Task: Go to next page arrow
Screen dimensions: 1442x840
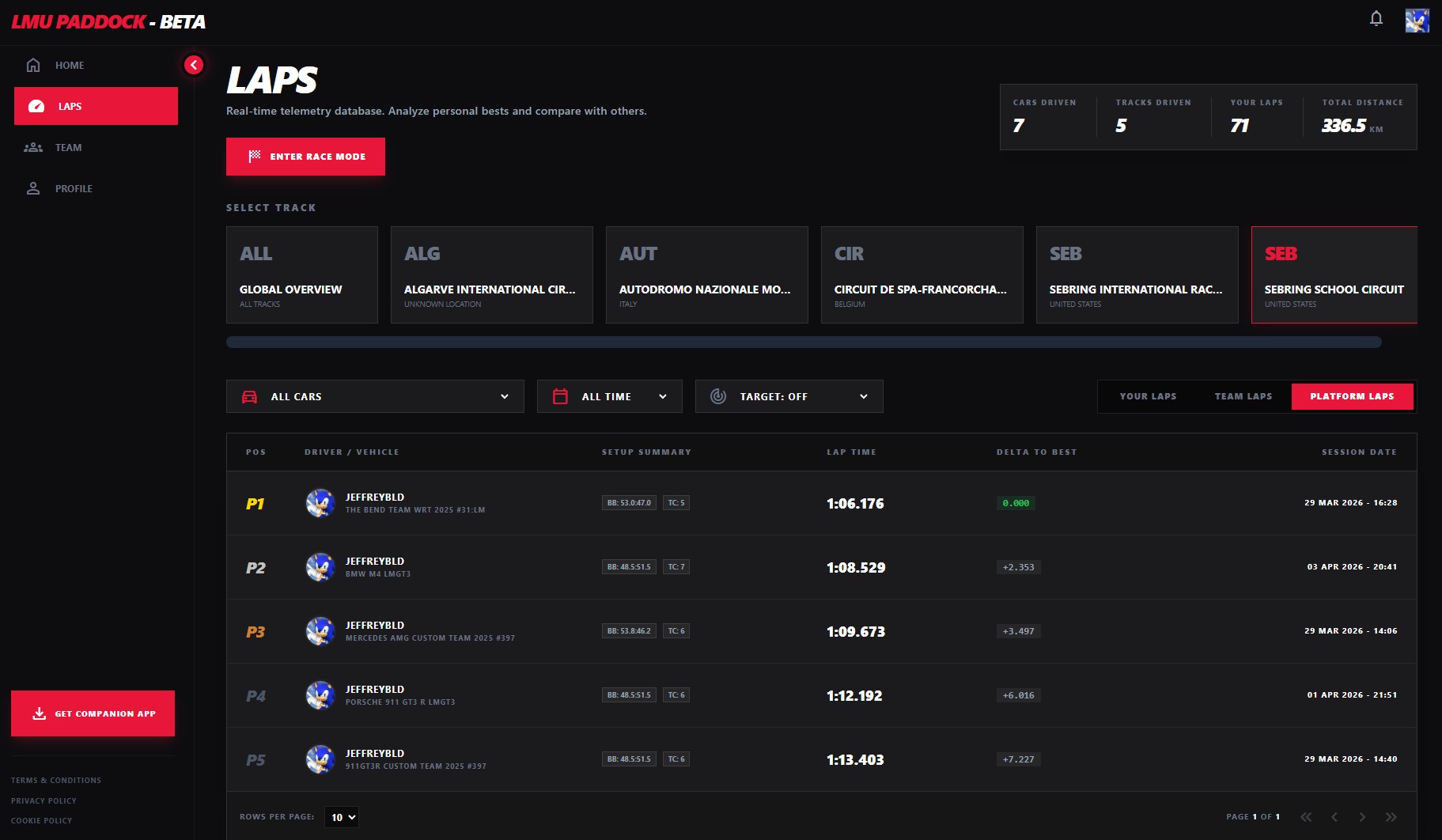Action: click(1362, 817)
